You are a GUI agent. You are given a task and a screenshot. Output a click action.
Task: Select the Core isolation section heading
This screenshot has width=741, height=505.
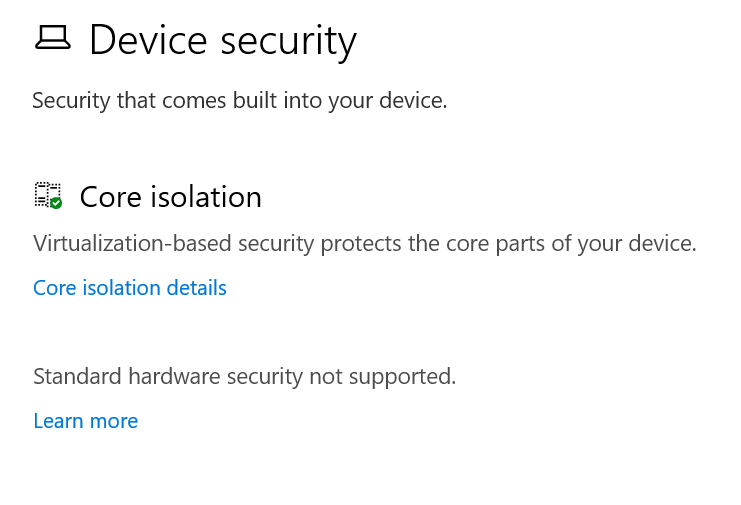coord(170,197)
